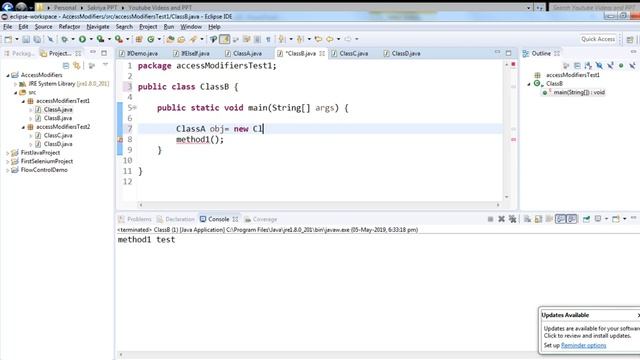Minimize the editor area
640x360 pixels.
tap(497, 52)
